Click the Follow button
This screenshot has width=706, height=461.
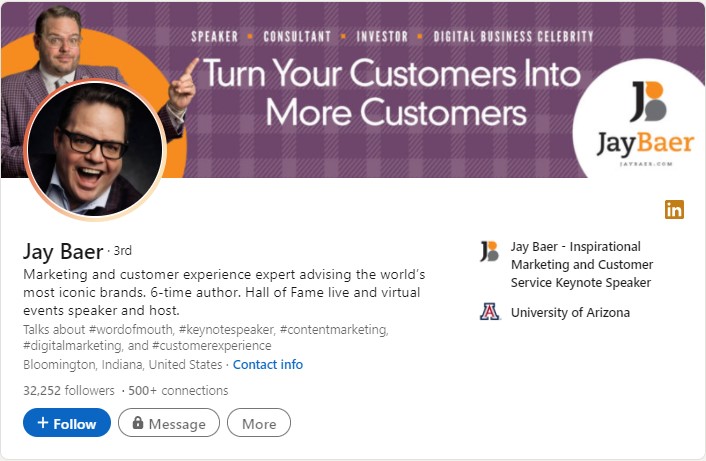pyautogui.click(x=67, y=423)
